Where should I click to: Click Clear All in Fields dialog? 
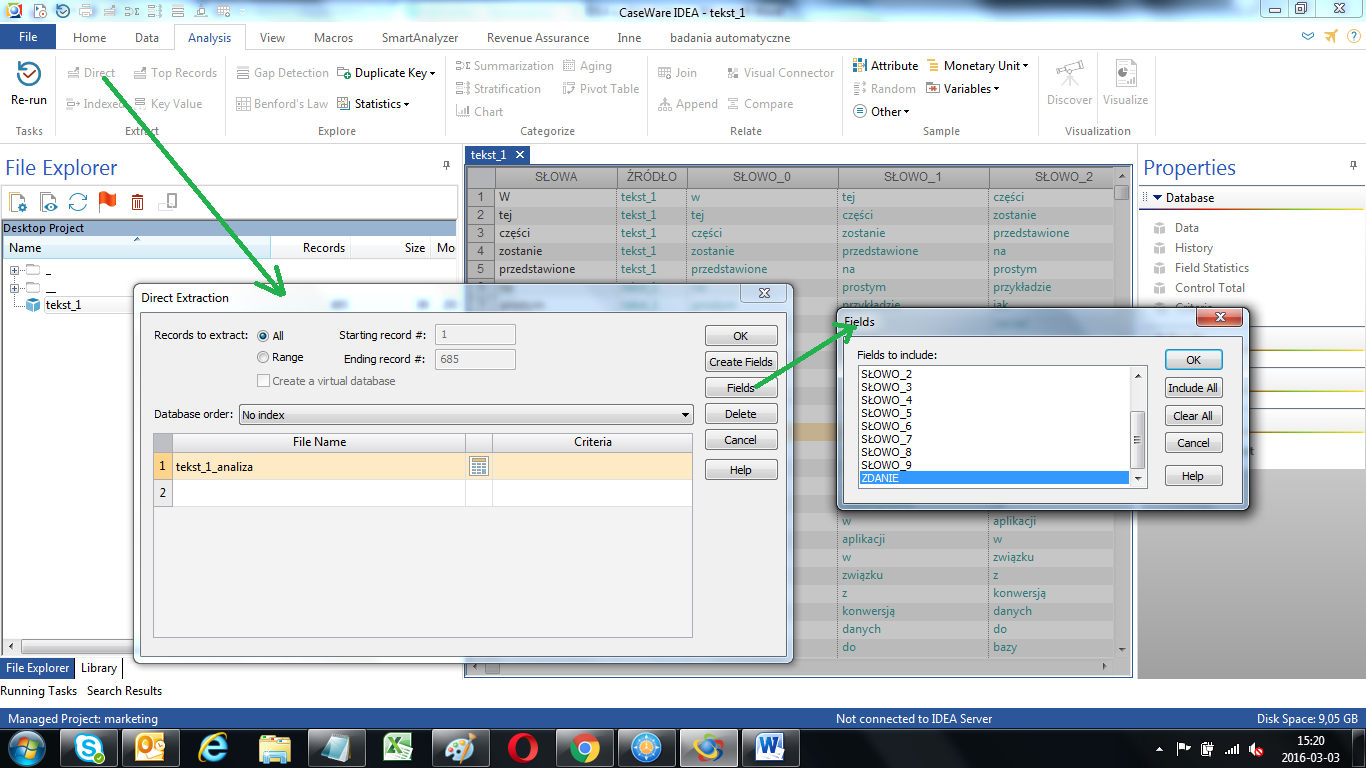coord(1193,416)
